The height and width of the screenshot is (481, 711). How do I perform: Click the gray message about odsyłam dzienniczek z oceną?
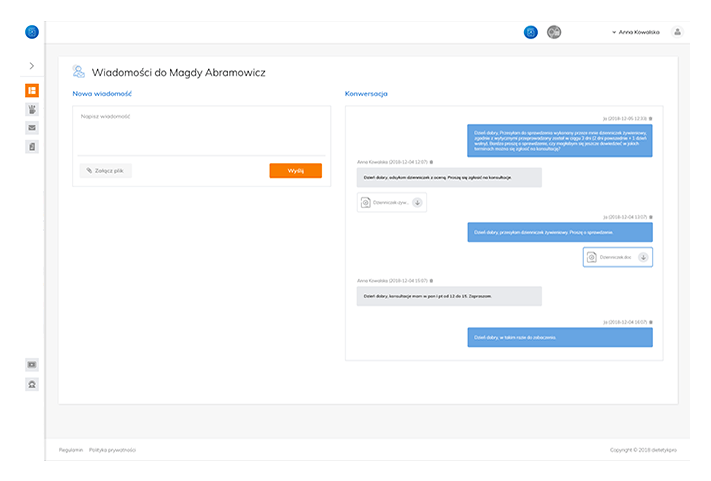[449, 177]
